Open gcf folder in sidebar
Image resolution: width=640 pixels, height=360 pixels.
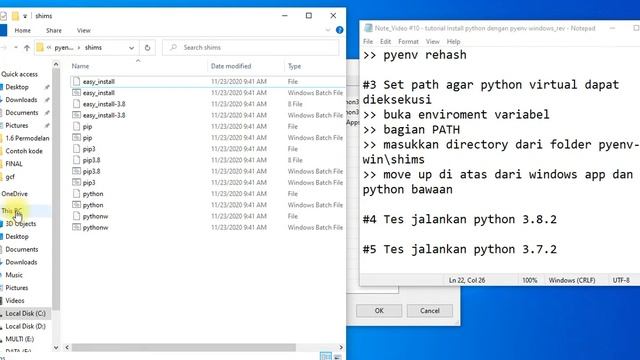pyautogui.click(x=10, y=177)
